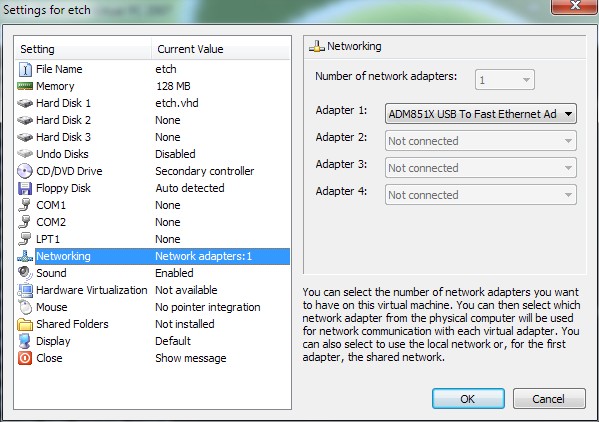Click the Disabled value for Undo Disks
The width and height of the screenshot is (599, 422).
click(175, 154)
